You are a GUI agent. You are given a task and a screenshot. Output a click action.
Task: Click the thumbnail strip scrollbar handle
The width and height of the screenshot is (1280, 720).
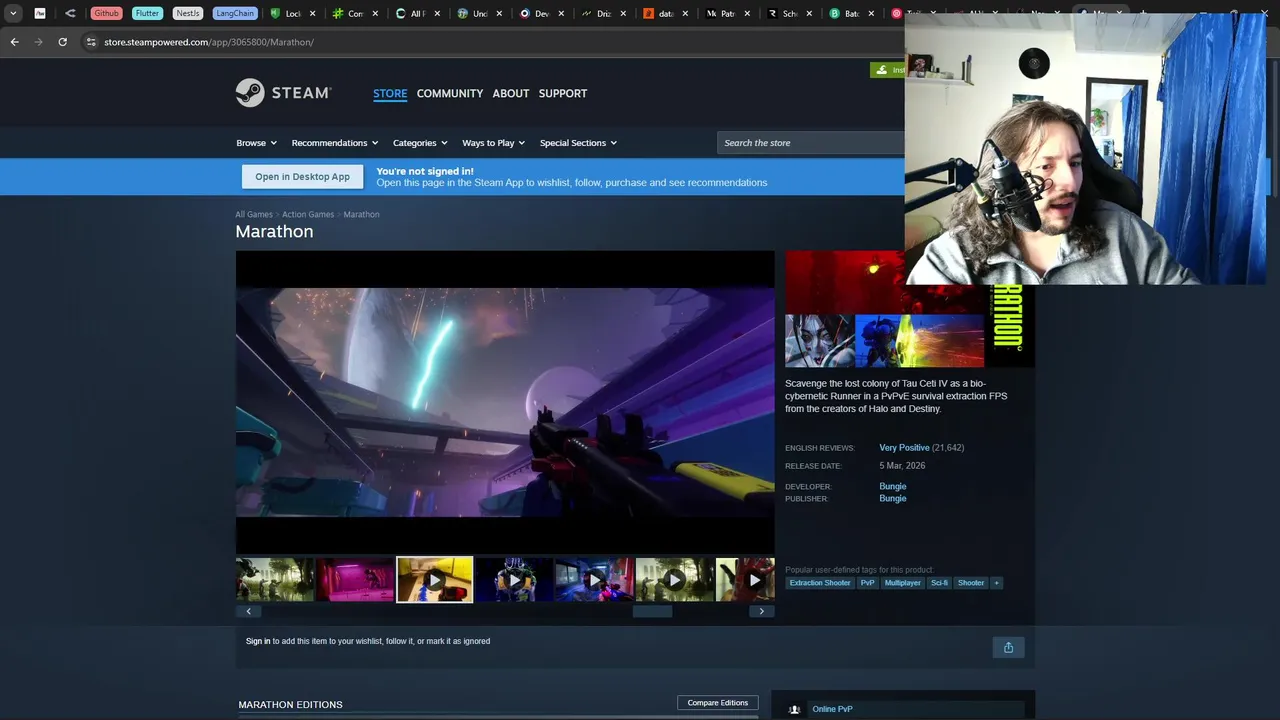[652, 611]
